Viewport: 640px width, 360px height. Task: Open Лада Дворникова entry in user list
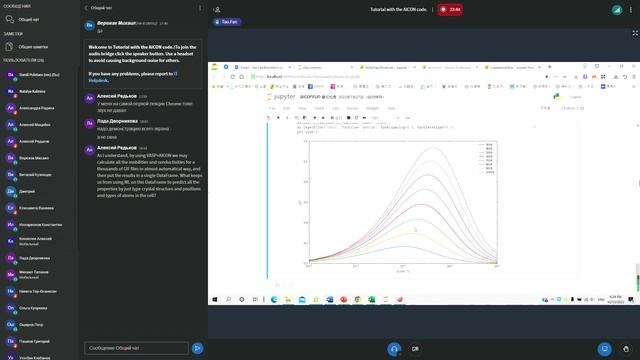pyautogui.click(x=34, y=258)
